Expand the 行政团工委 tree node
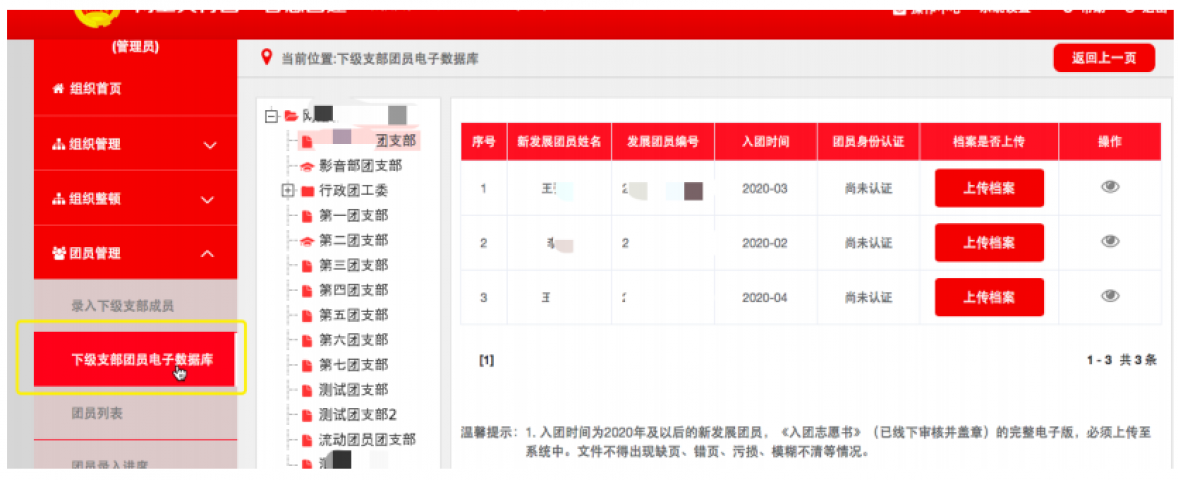The image size is (1178, 480). point(288,191)
